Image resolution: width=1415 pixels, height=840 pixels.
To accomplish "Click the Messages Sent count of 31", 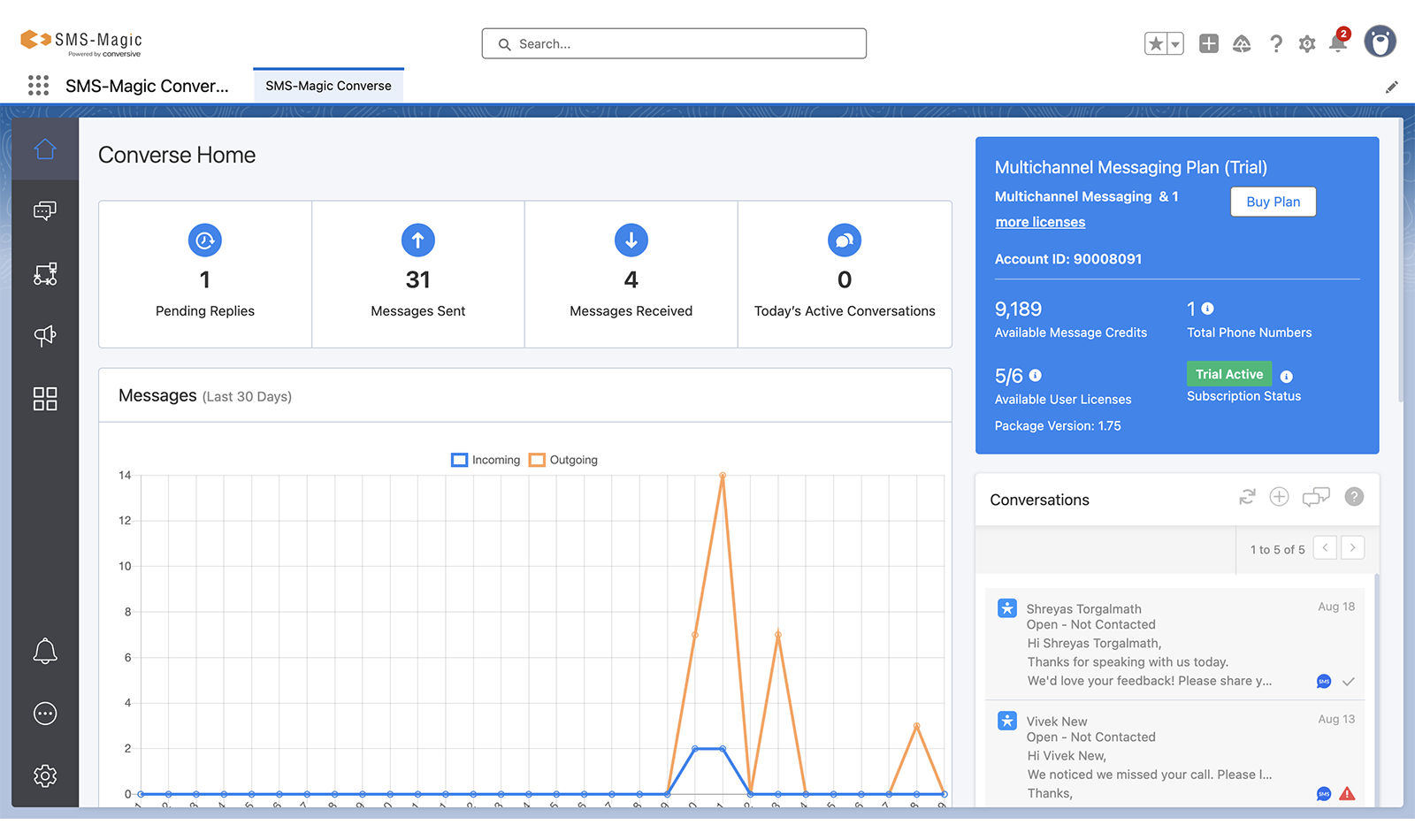I will [418, 280].
